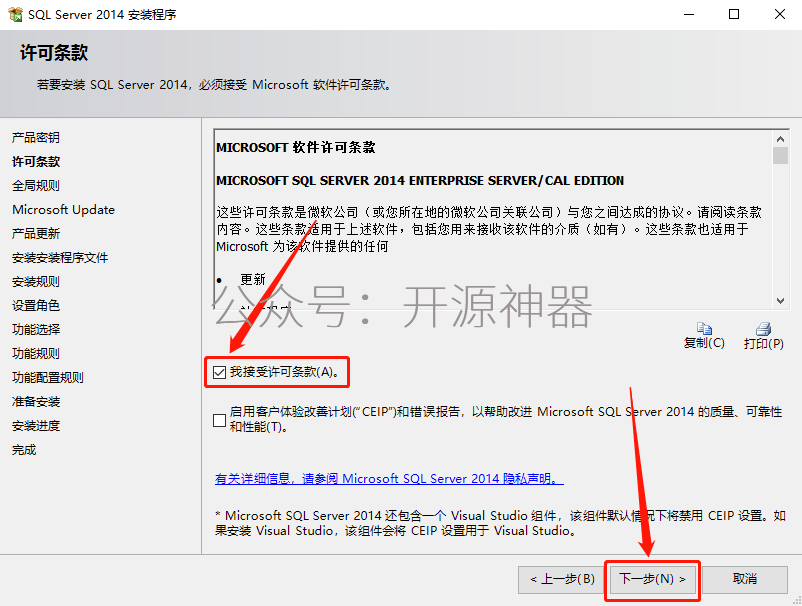Go back with 上一步(B) button
Image resolution: width=802 pixels, height=606 pixels.
562,579
